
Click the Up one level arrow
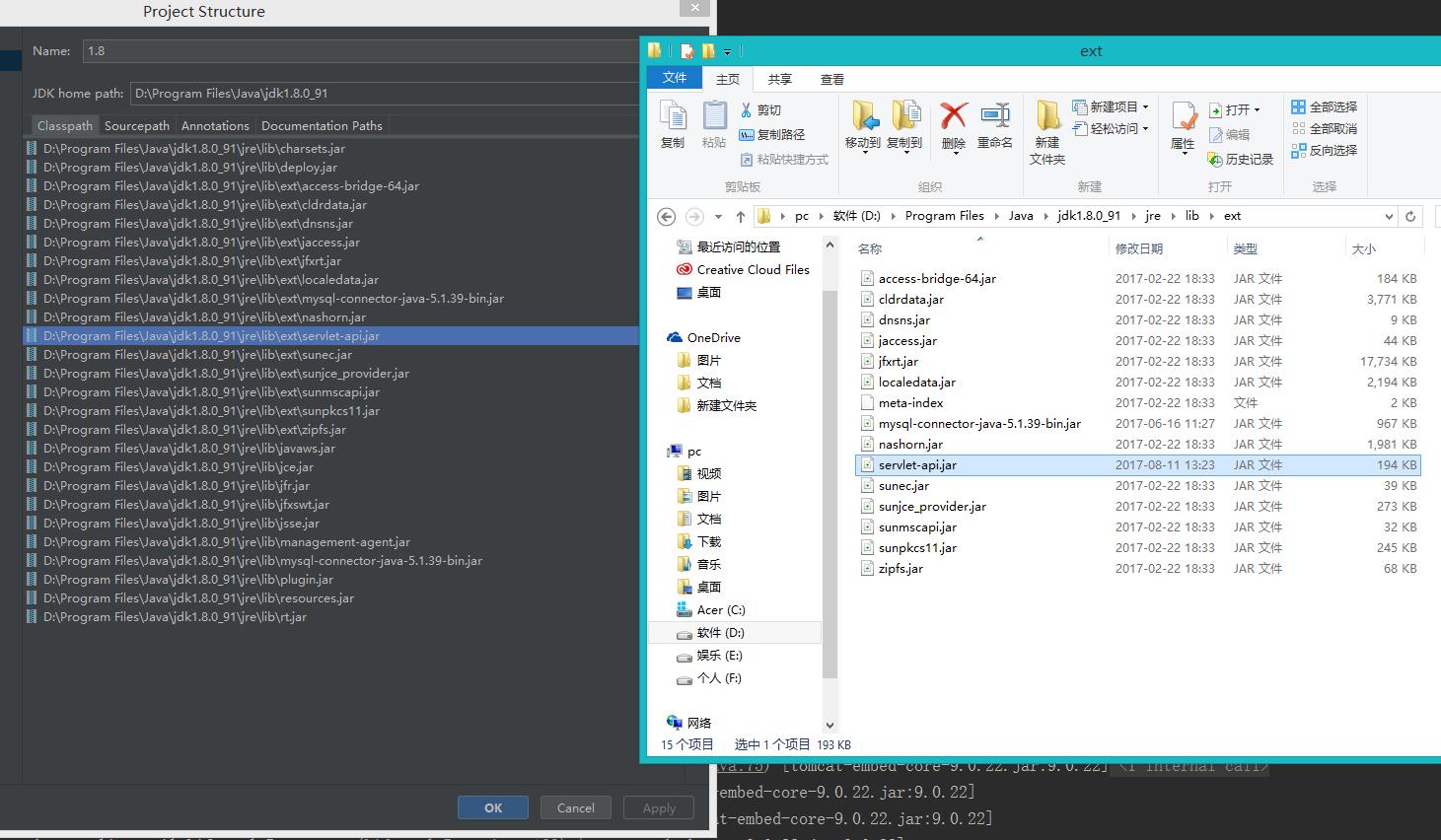click(x=741, y=216)
